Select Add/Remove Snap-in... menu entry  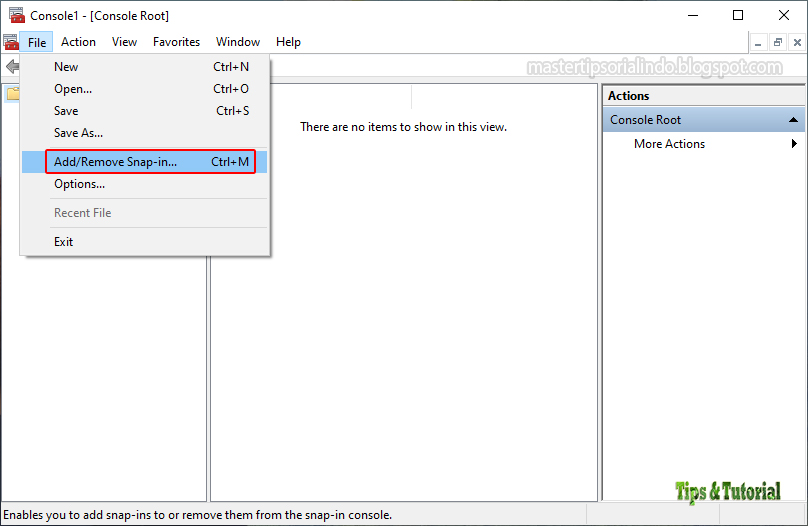[145, 162]
